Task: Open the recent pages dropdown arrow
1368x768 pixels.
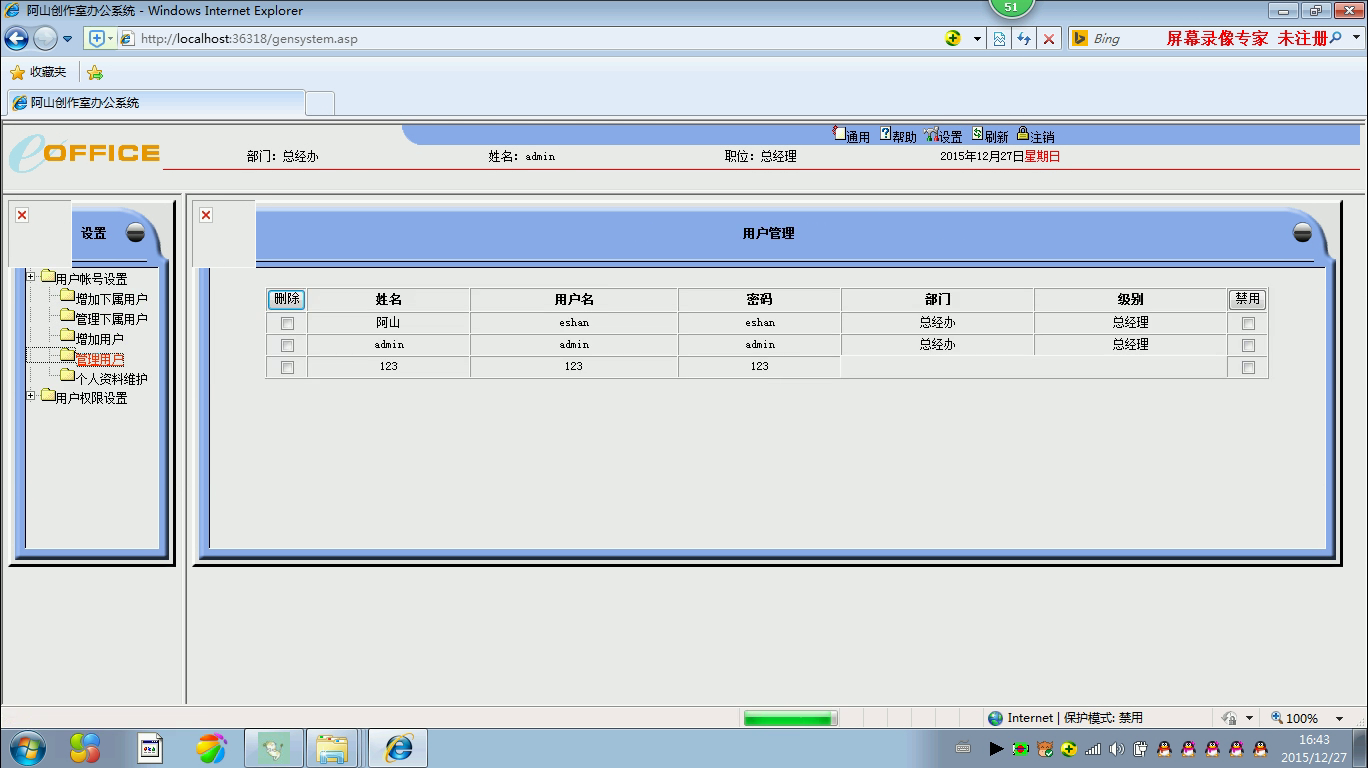Action: (67, 39)
